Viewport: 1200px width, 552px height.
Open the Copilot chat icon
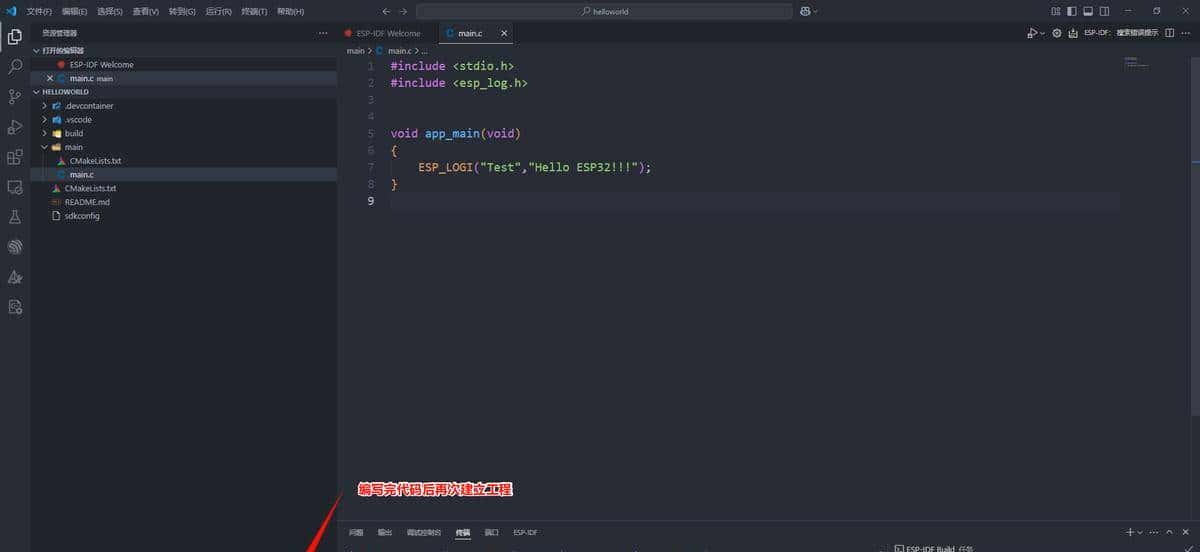(x=804, y=11)
